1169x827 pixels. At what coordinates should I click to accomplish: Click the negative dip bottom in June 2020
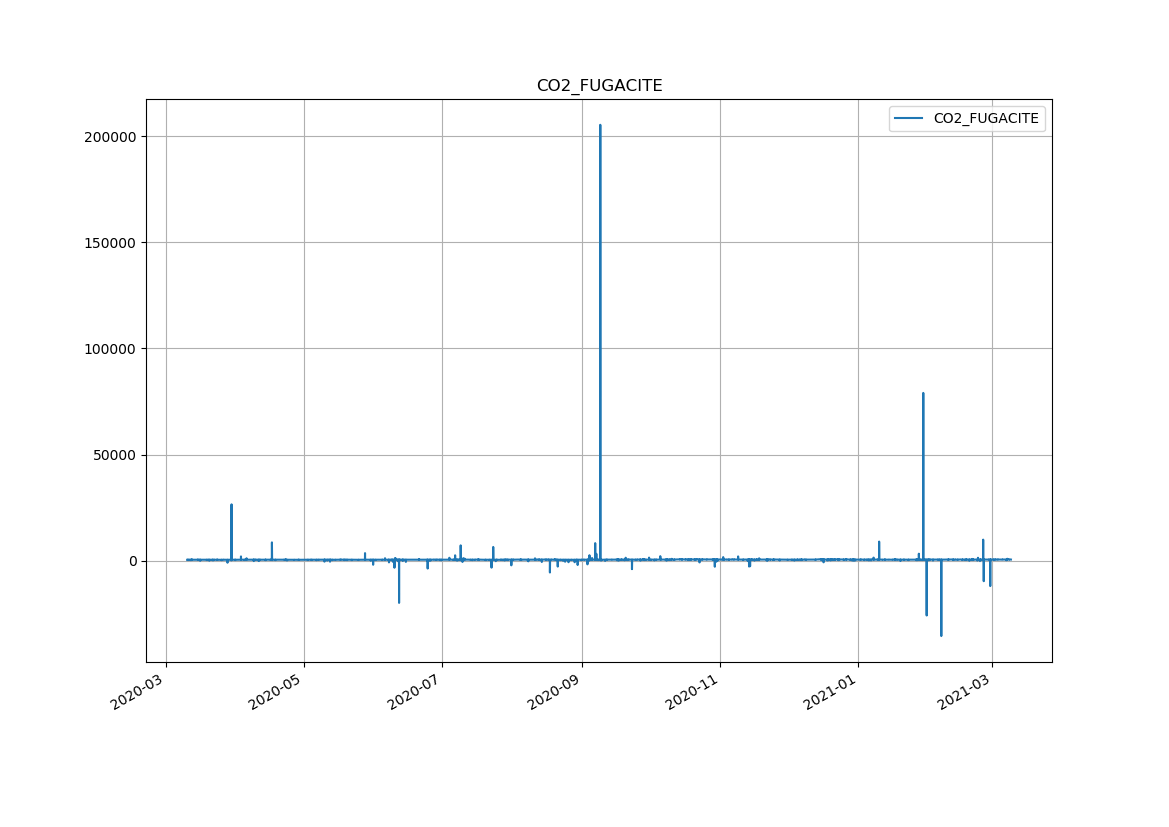(x=399, y=602)
